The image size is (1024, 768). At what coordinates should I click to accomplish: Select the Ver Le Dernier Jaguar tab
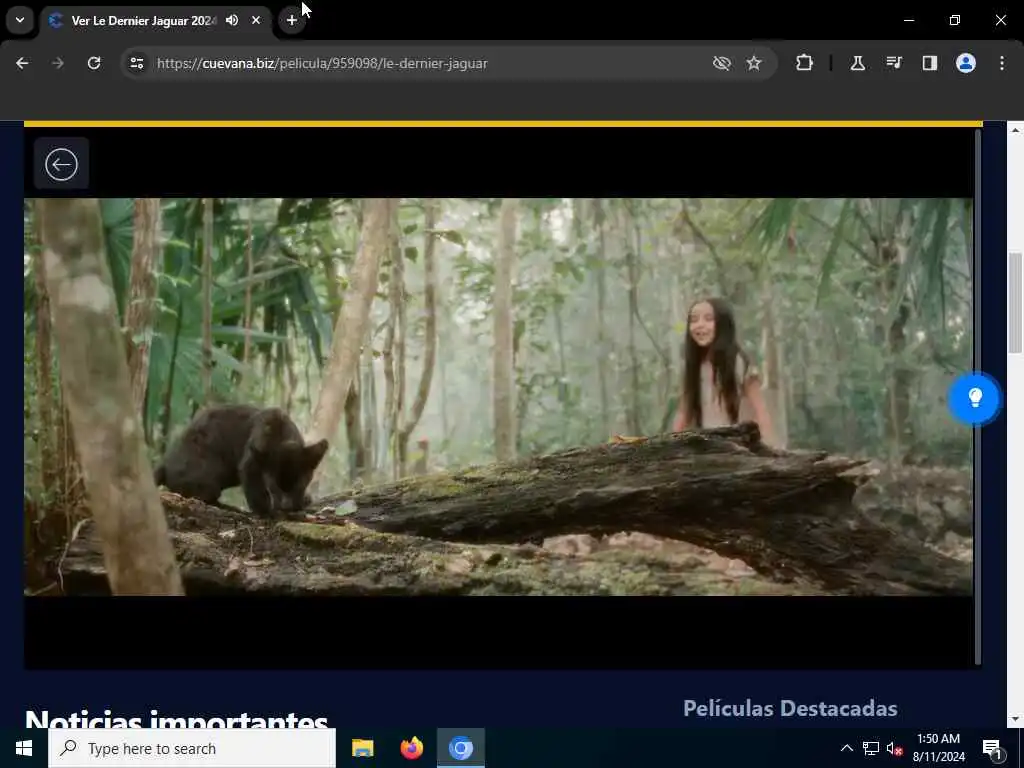point(143,20)
